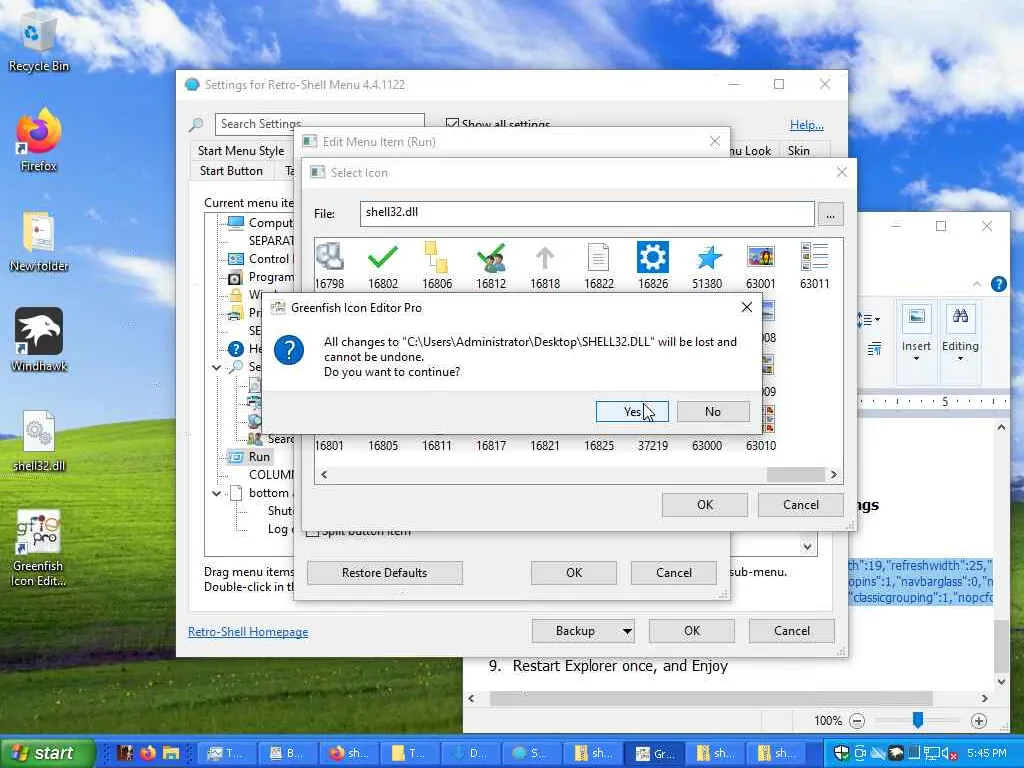Select the blue star icon 51380
The height and width of the screenshot is (768, 1024).
tap(707, 265)
